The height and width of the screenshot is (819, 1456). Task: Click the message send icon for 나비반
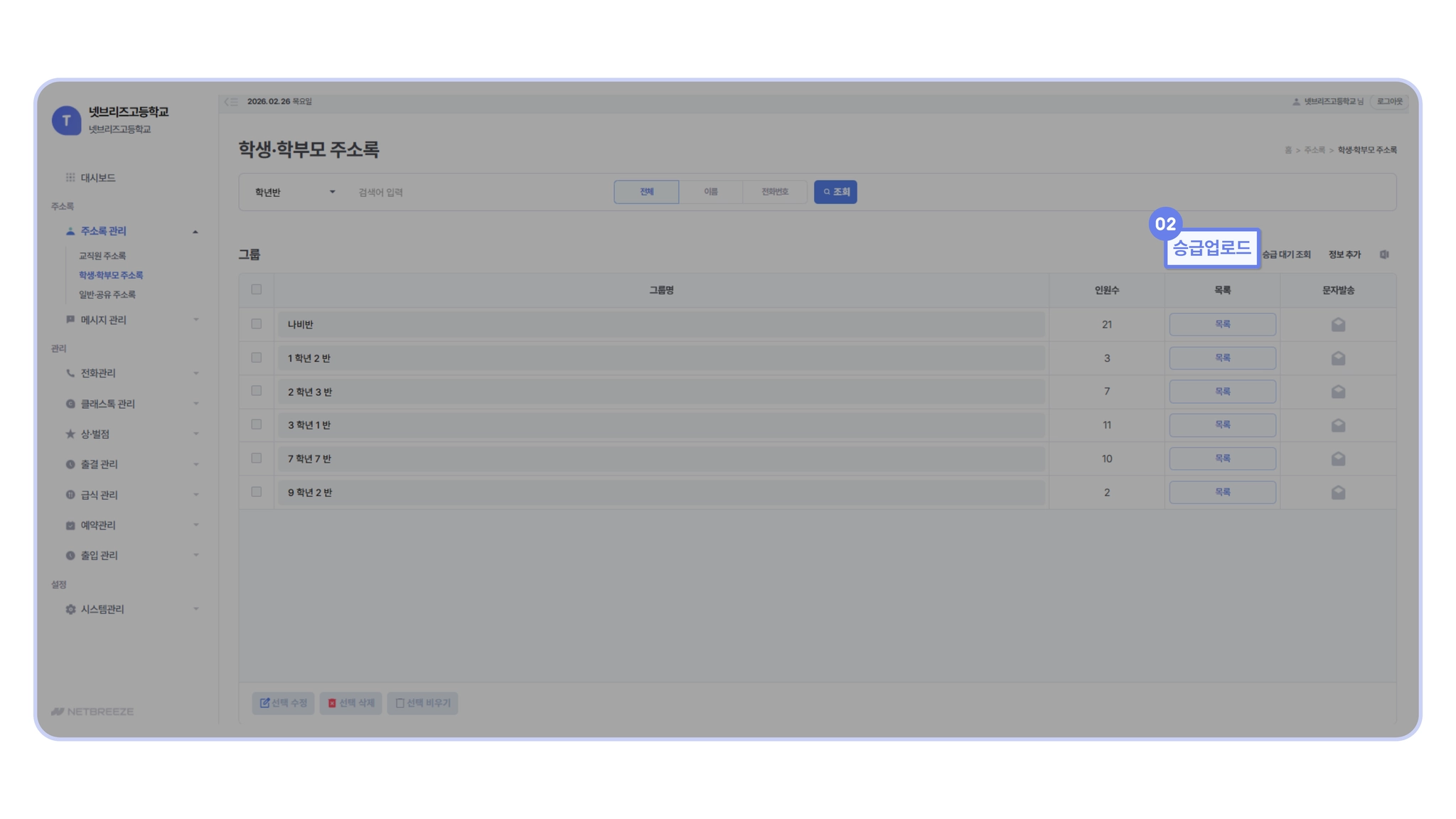click(1338, 325)
